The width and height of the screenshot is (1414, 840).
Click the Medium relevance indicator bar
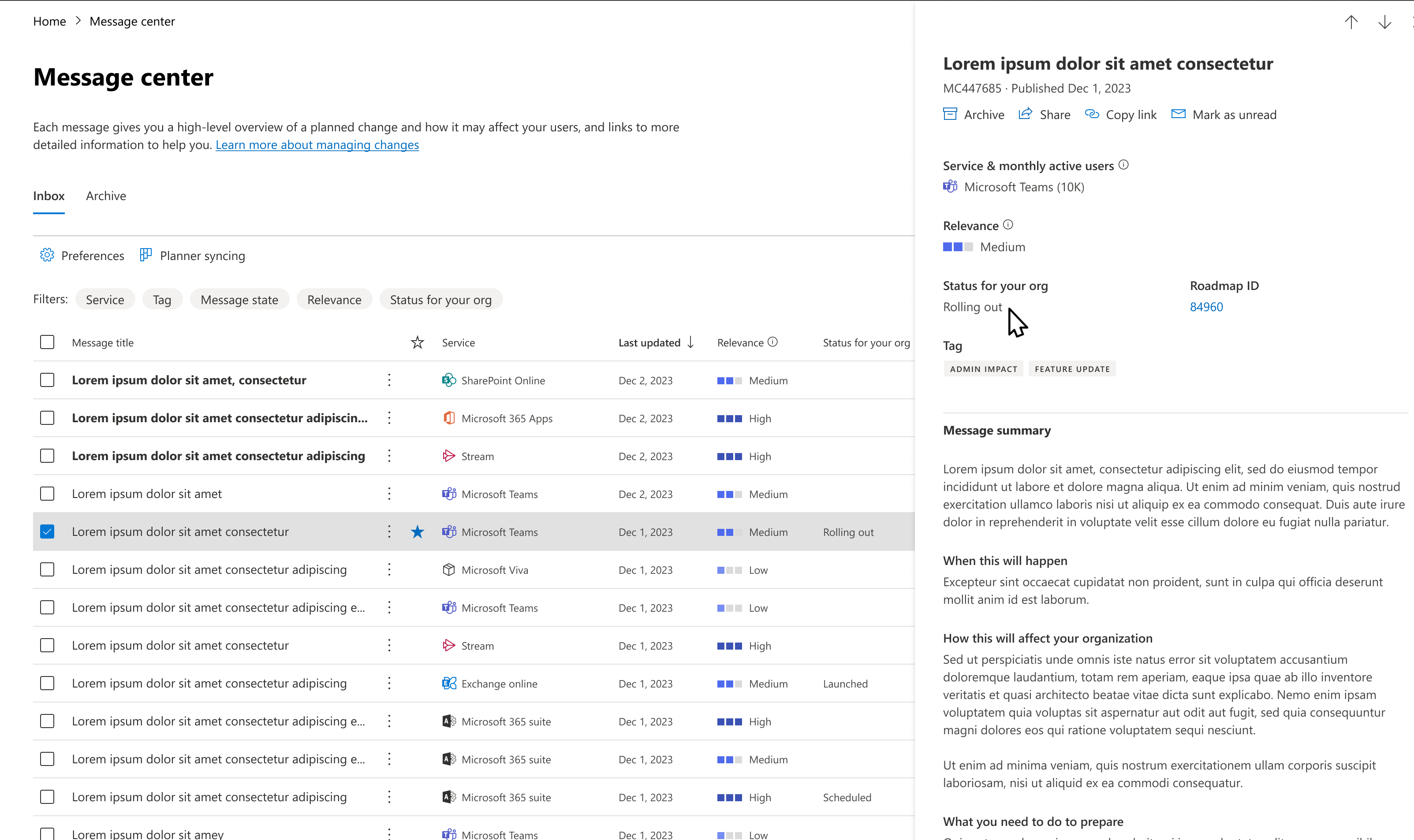click(957, 247)
